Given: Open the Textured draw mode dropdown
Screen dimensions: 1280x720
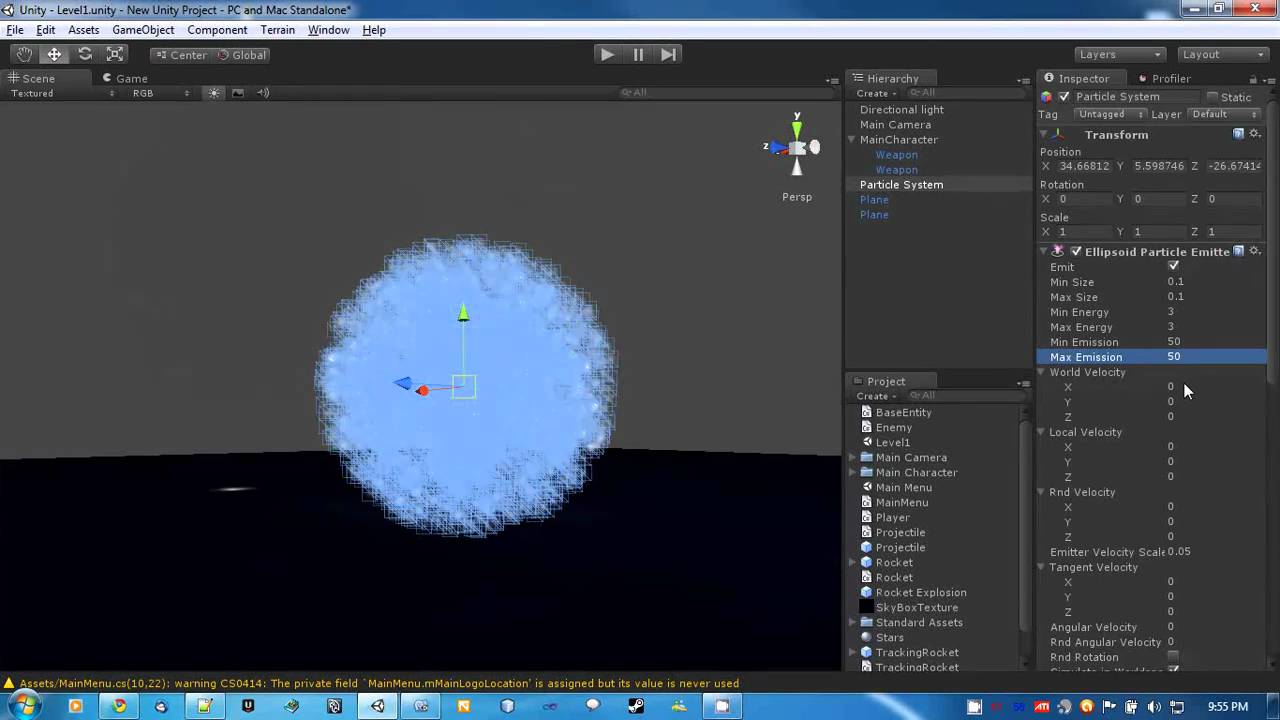Looking at the screenshot, I should pos(62,93).
